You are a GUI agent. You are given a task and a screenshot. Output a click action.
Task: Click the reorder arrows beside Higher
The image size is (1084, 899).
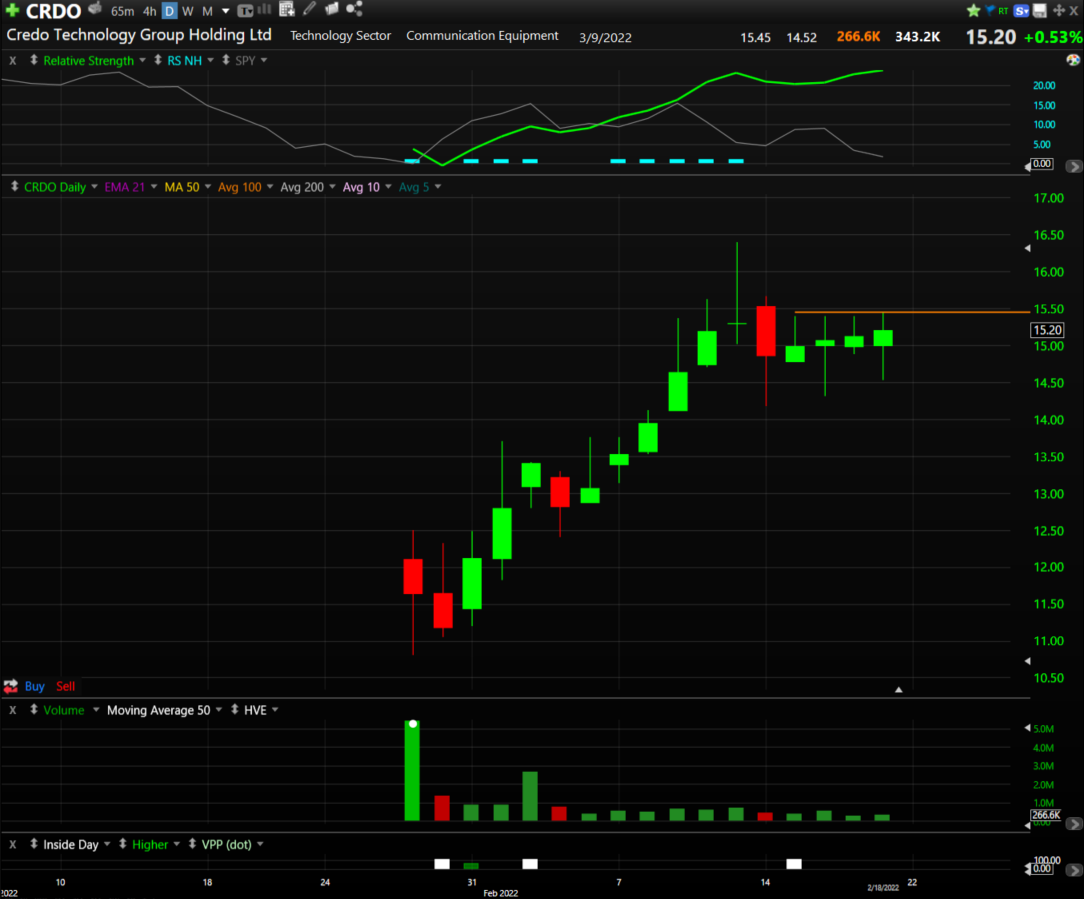(122, 844)
